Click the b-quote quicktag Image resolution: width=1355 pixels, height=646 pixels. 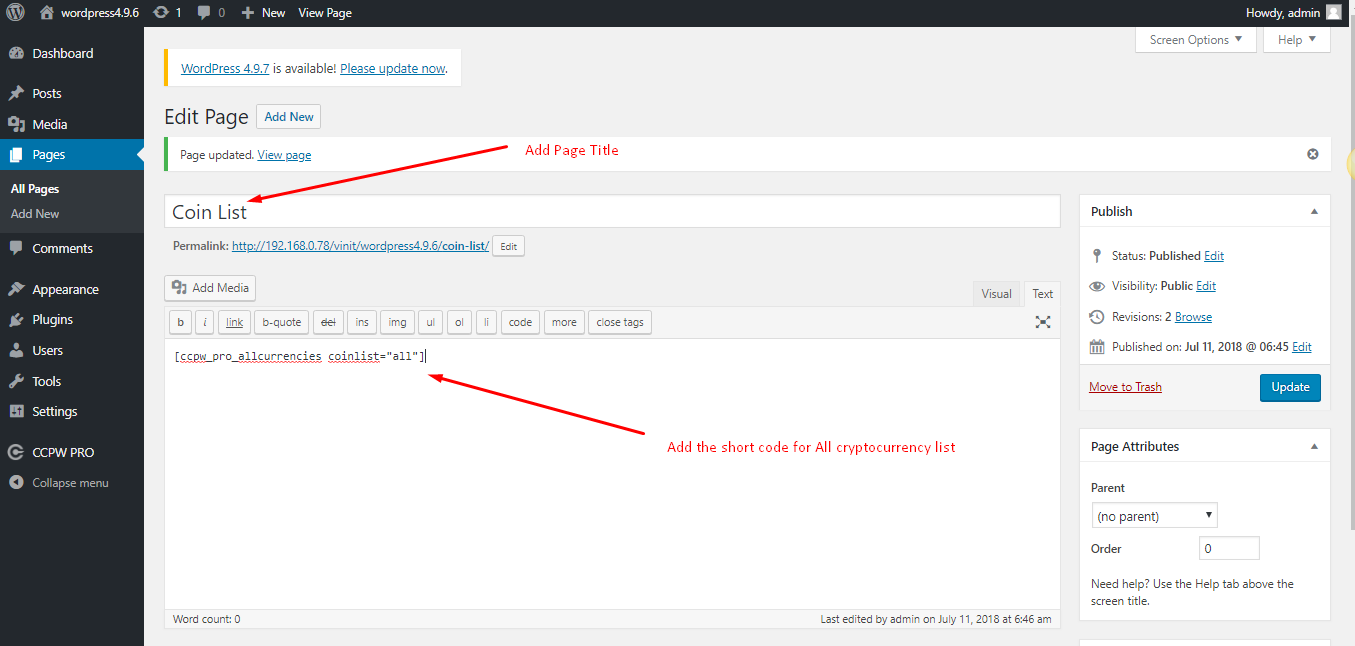(281, 322)
